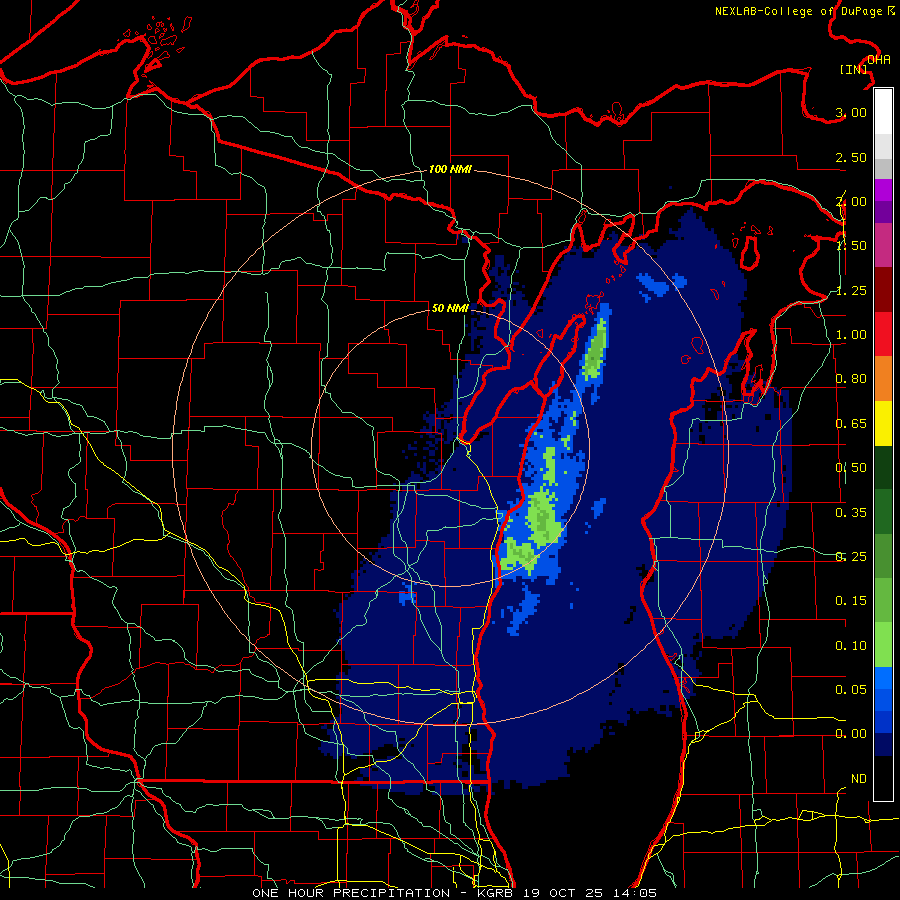Select the yellow 0.65 legend swatch
Viewport: 900px width, 900px height.
pos(883,423)
